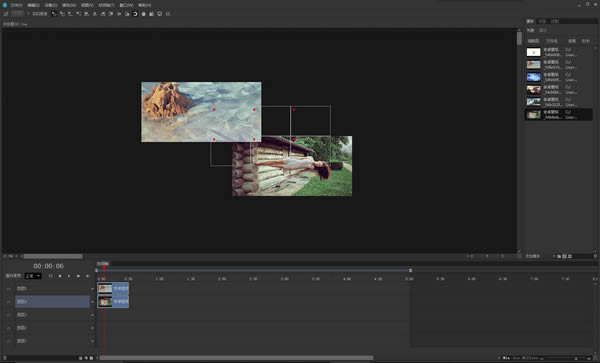Click the rightmost small icon below the track list
The image size is (600, 363).
pyautogui.click(x=91, y=358)
